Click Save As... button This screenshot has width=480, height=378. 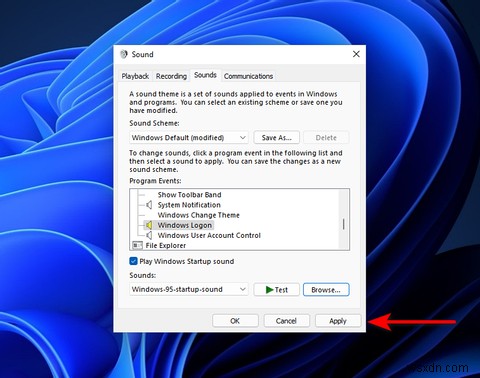[276, 138]
